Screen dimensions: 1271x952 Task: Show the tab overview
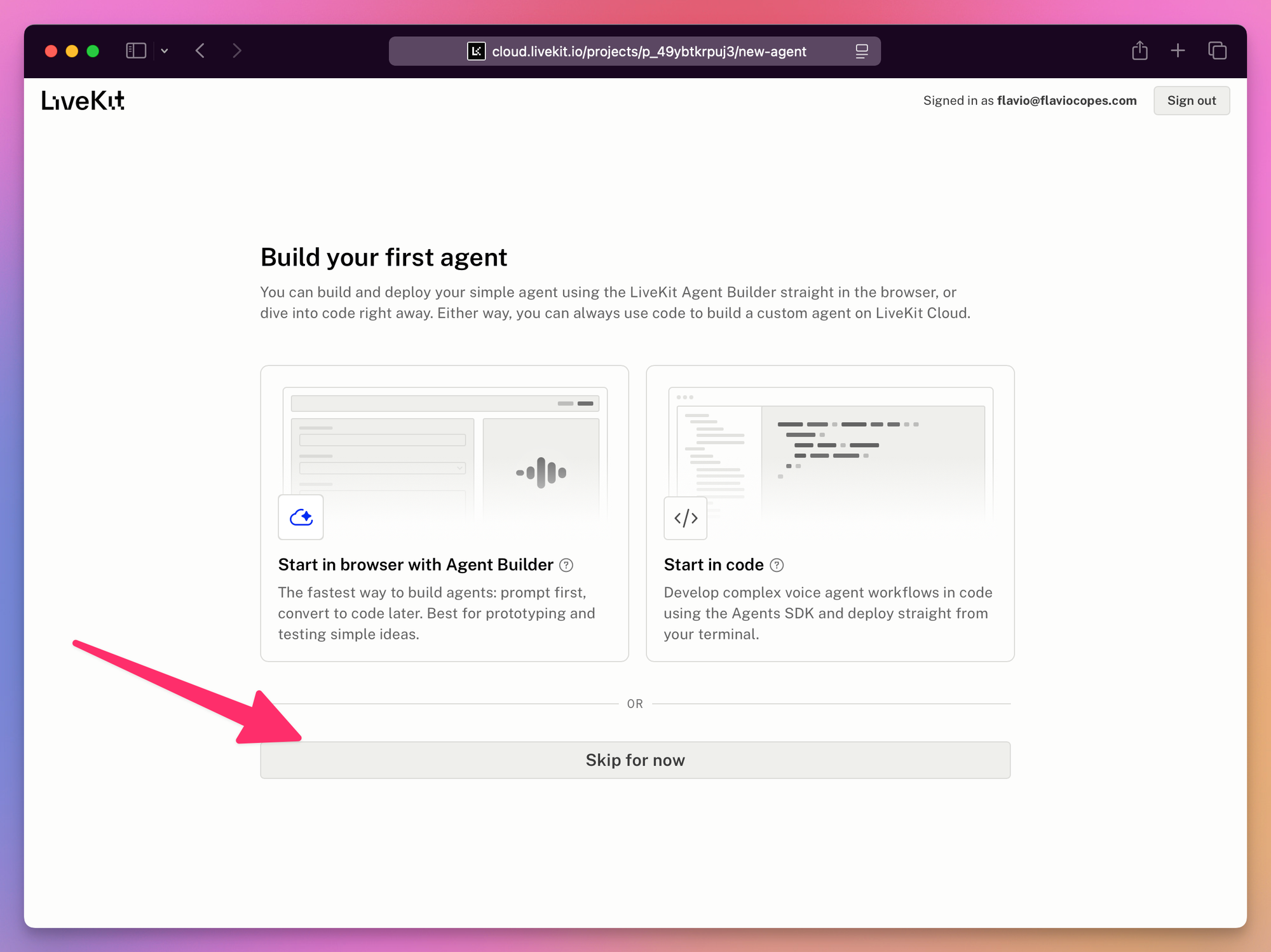(1218, 51)
